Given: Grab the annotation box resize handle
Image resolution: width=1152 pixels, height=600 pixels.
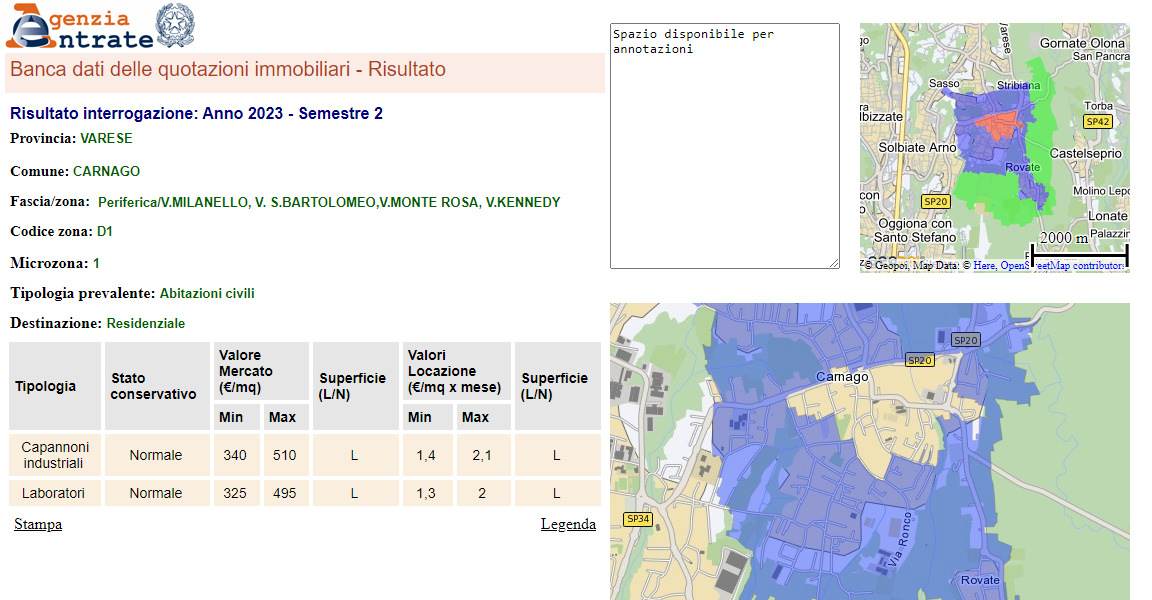Looking at the screenshot, I should [x=834, y=263].
